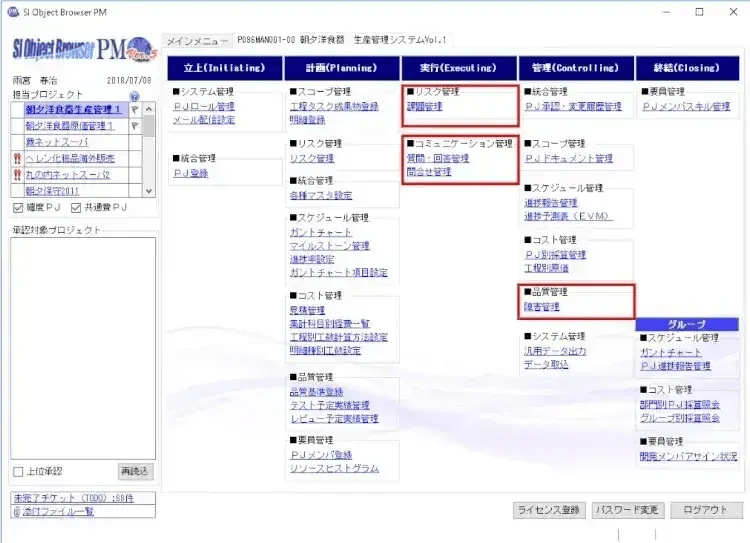
Task: Click red warning icon beside ヘレン化粧品海外販売
Action: click(x=17, y=158)
